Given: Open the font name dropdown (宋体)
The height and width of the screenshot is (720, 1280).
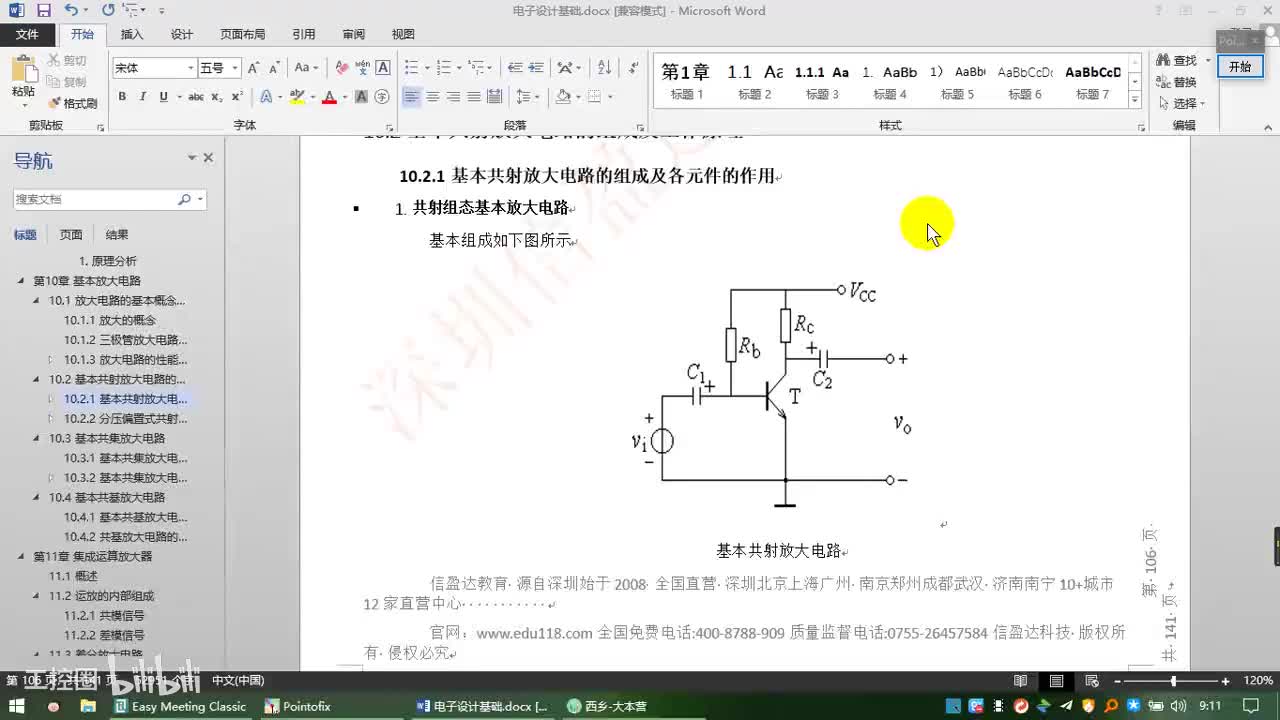Looking at the screenshot, I should 190,68.
